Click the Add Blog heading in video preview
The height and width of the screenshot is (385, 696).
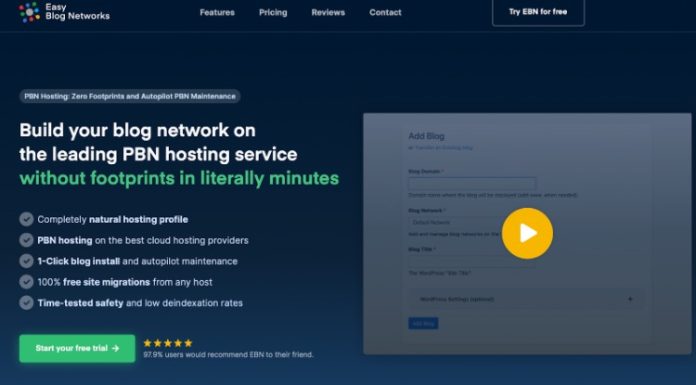click(x=426, y=136)
